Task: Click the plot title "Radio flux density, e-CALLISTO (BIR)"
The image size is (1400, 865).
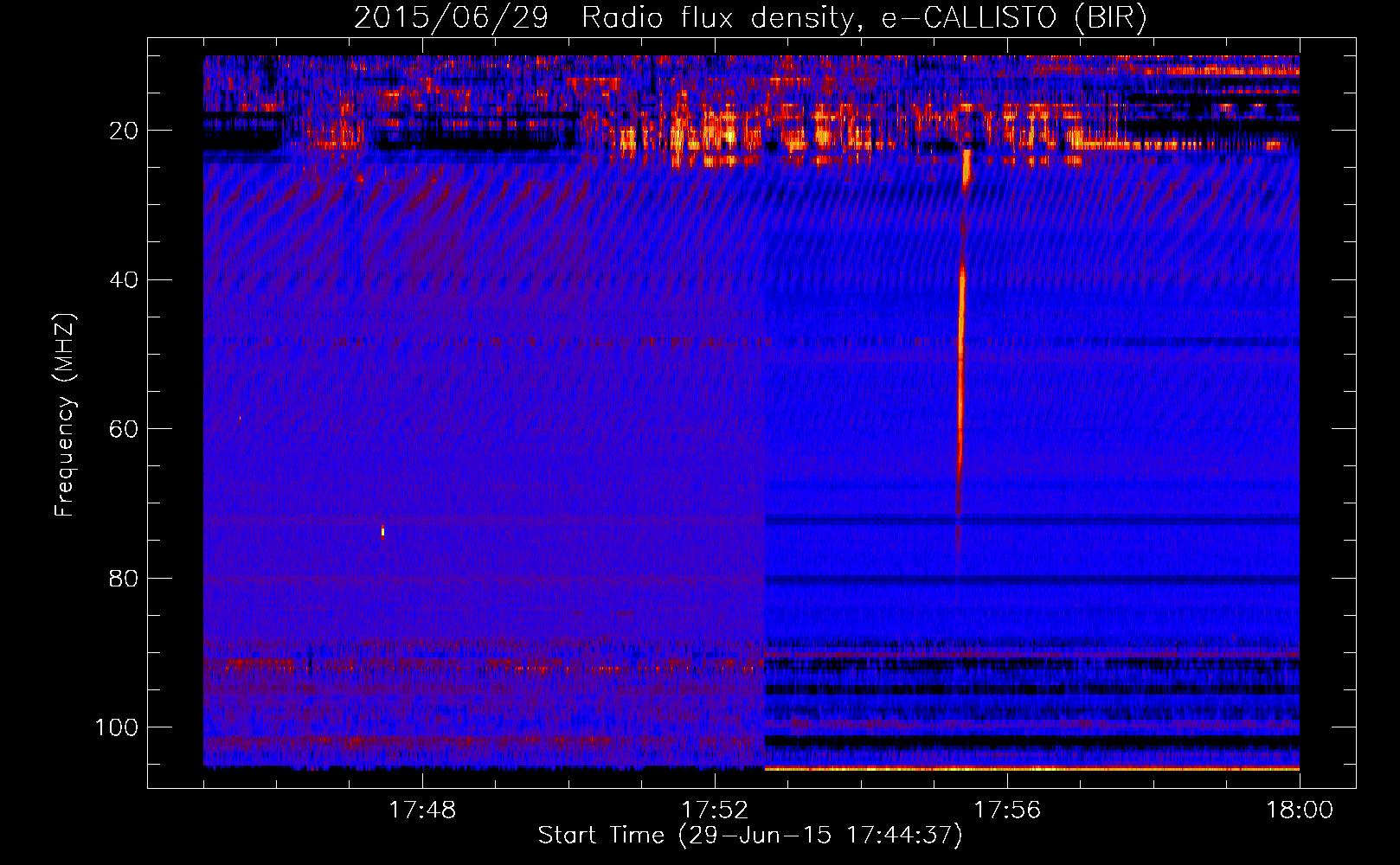Action: tap(864, 18)
